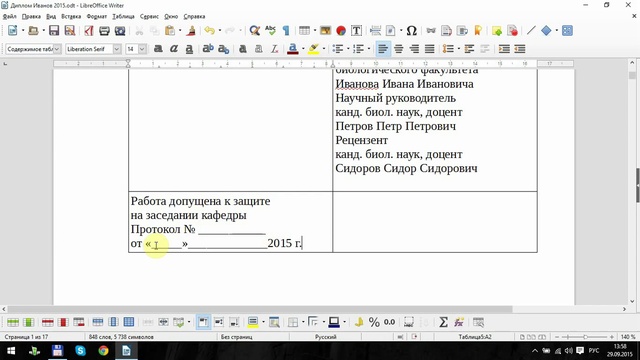This screenshot has height=360, width=640.
Task: Insert a hyperlink
Action: click(431, 31)
